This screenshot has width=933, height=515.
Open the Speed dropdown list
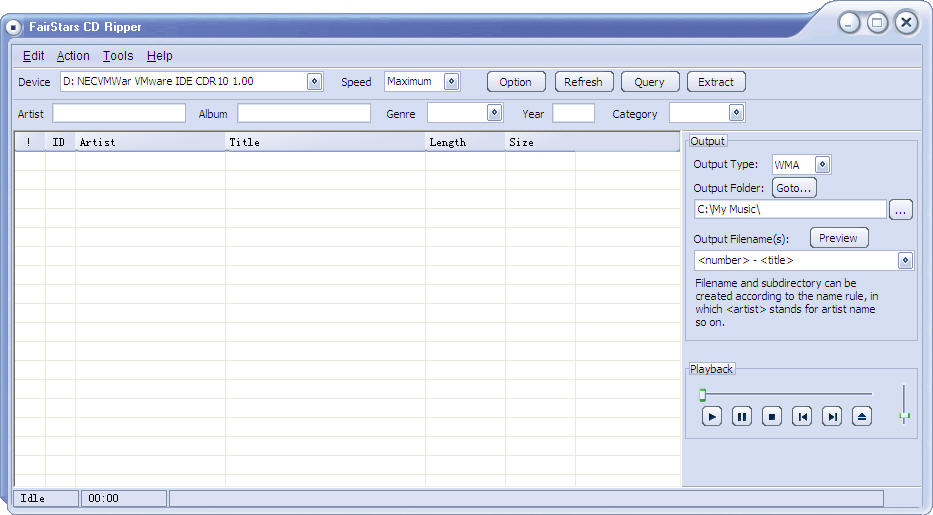[x=451, y=82]
